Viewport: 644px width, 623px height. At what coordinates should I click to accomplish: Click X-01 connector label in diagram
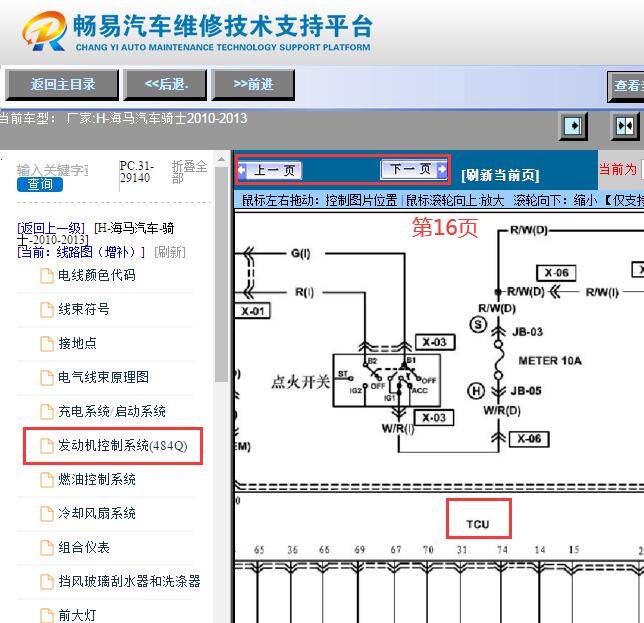252,311
